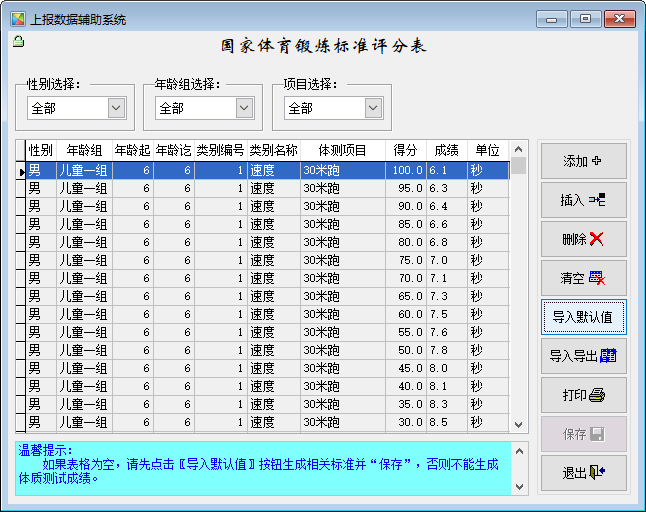
Task: Click the 插入 (Insert) button
Action: click(583, 200)
